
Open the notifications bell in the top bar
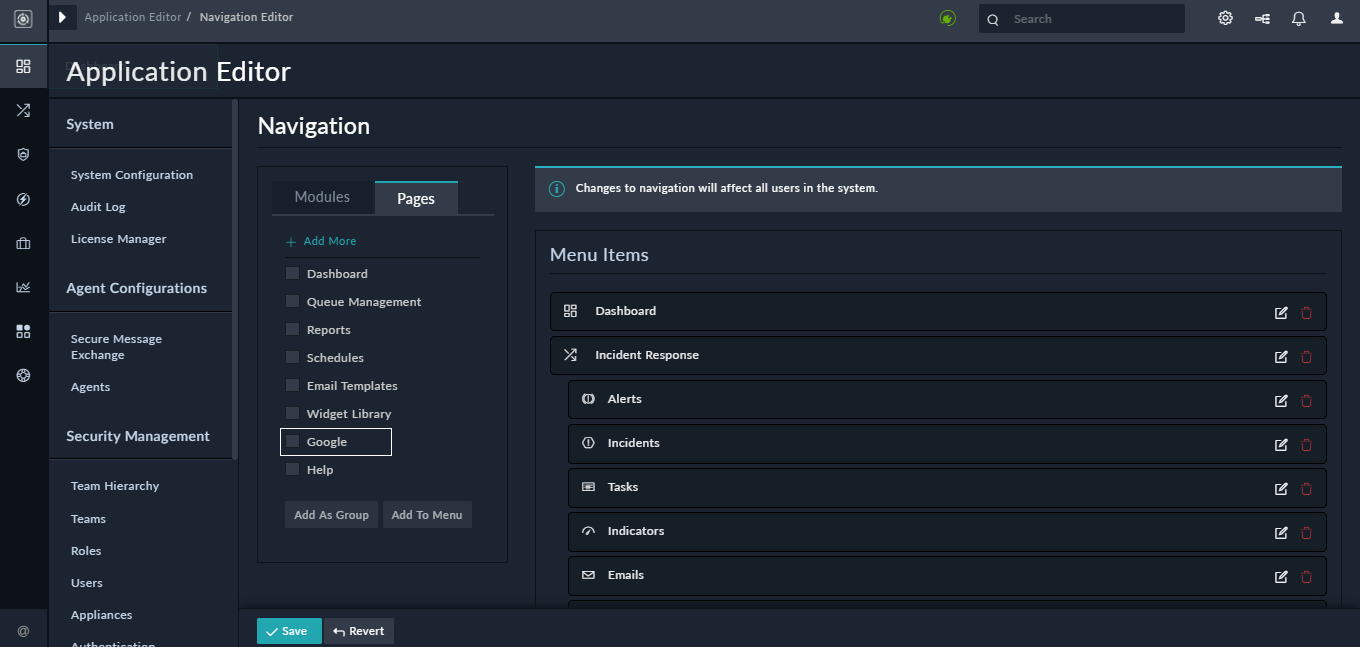tap(1298, 18)
